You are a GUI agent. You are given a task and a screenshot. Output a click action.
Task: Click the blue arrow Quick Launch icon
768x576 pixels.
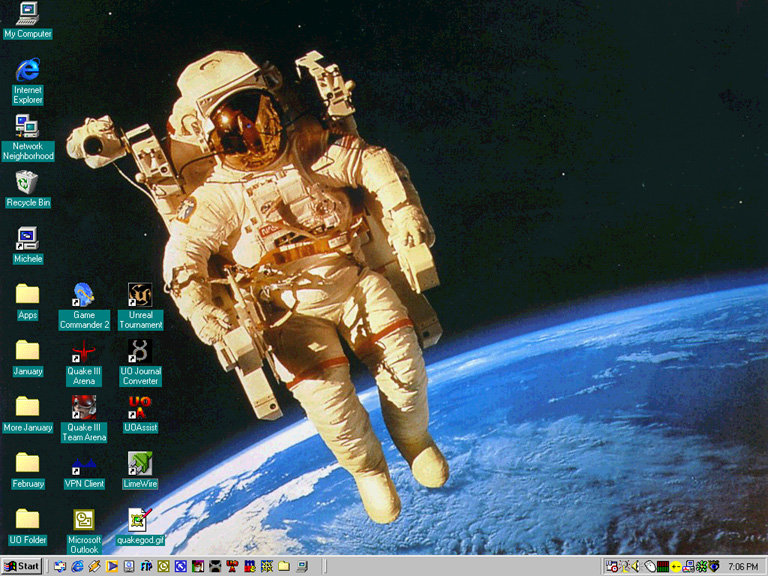(181, 566)
